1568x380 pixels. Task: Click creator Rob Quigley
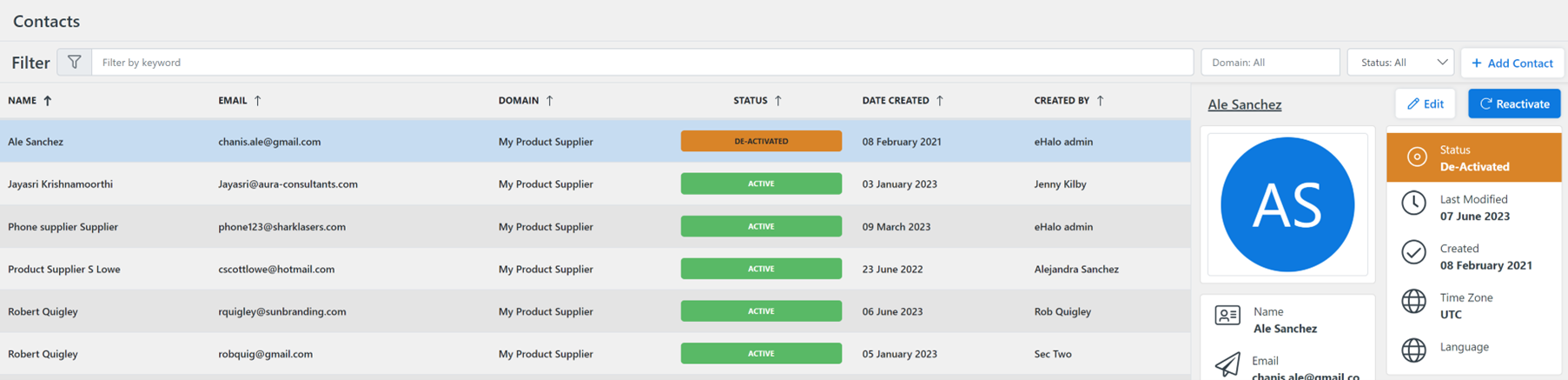[1062, 311]
